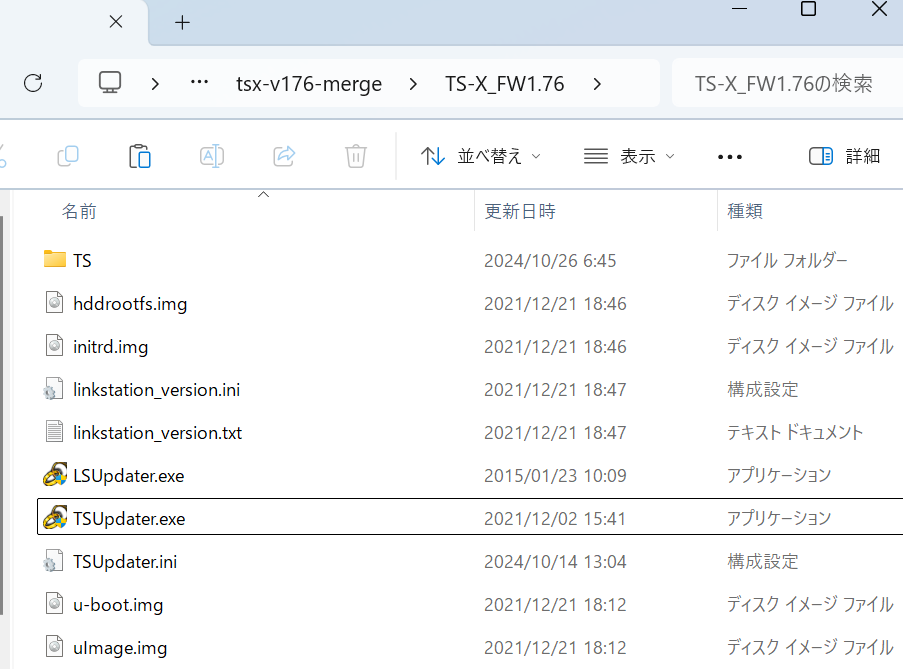Click TSUpdater.exe file name

[129, 519]
